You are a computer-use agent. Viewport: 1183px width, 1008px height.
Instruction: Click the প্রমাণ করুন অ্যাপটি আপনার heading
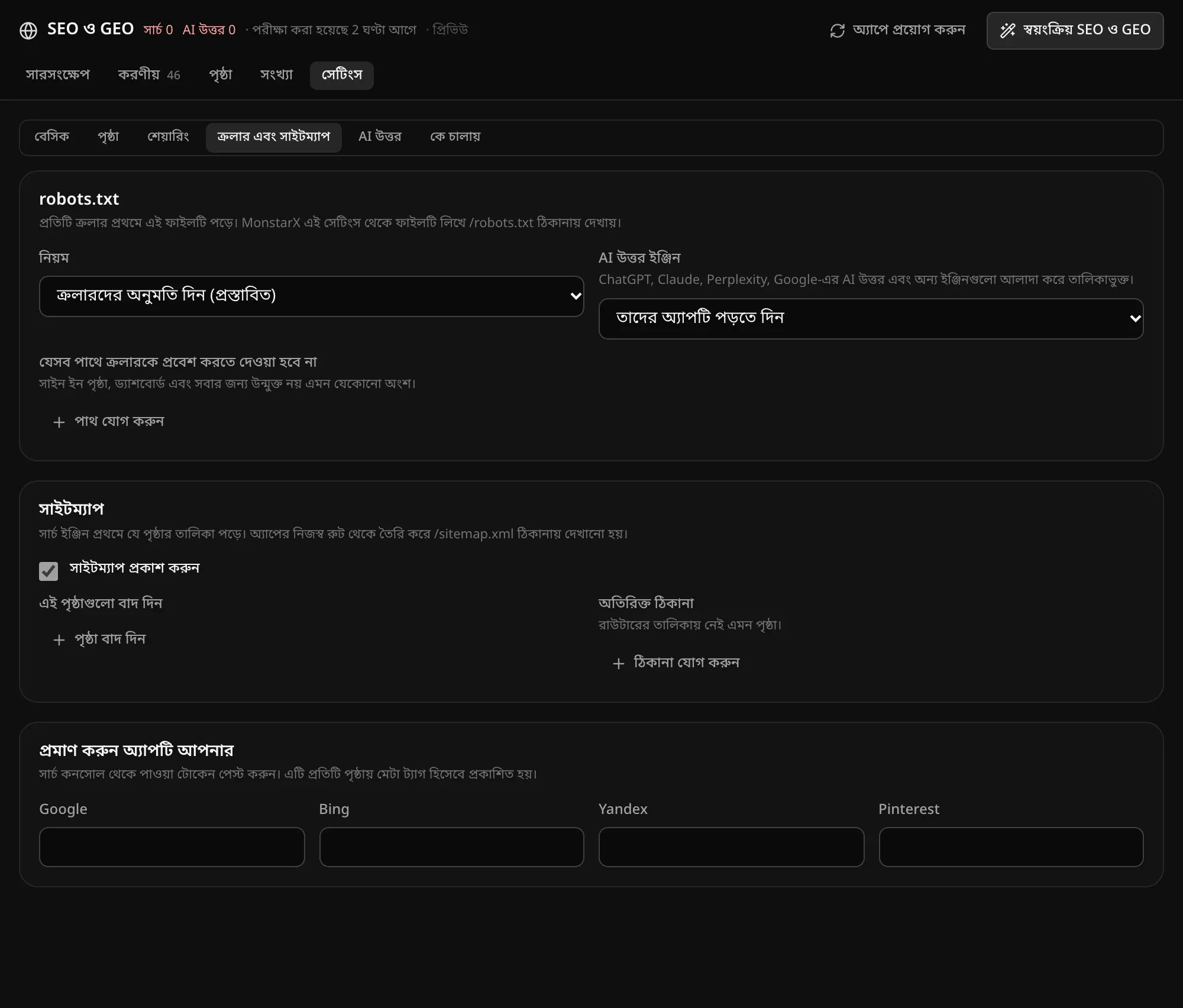[x=136, y=751]
